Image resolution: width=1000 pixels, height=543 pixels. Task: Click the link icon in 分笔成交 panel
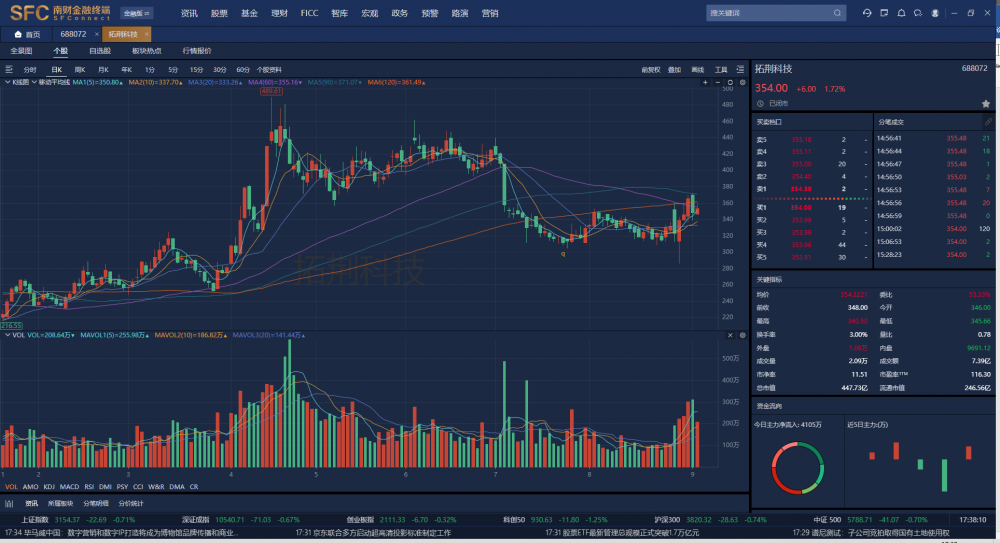coord(988,121)
